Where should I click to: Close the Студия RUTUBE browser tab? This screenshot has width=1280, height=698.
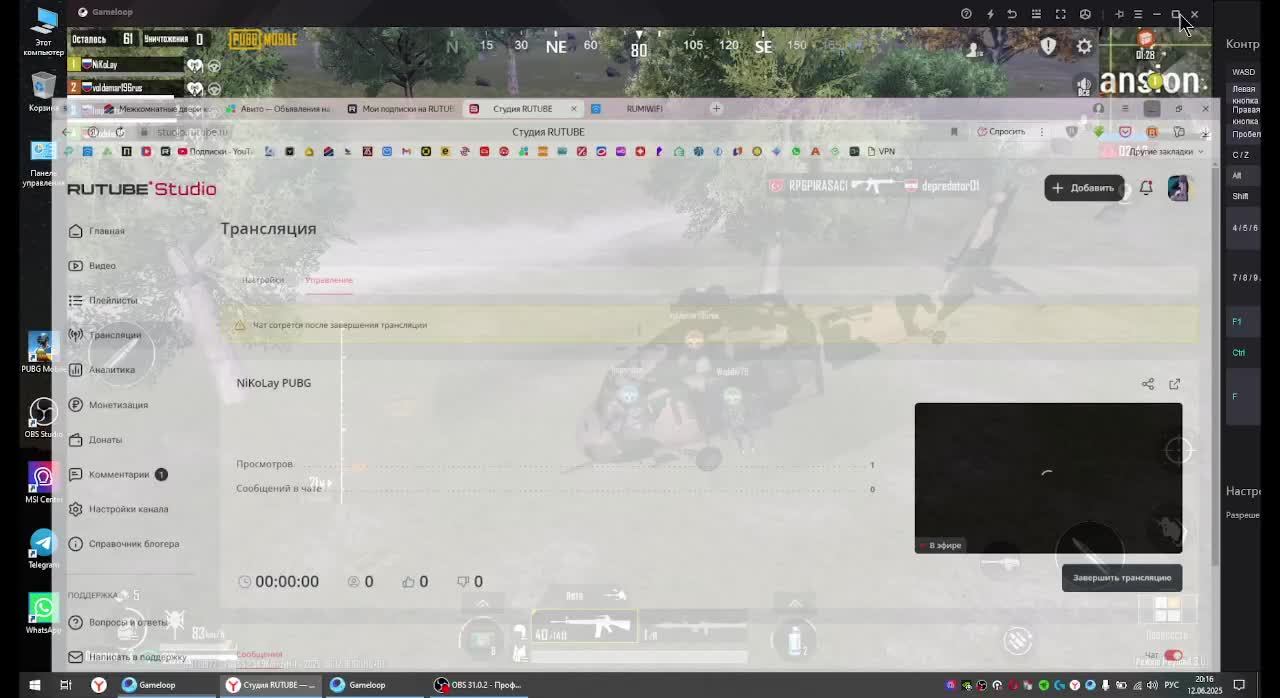click(x=574, y=109)
